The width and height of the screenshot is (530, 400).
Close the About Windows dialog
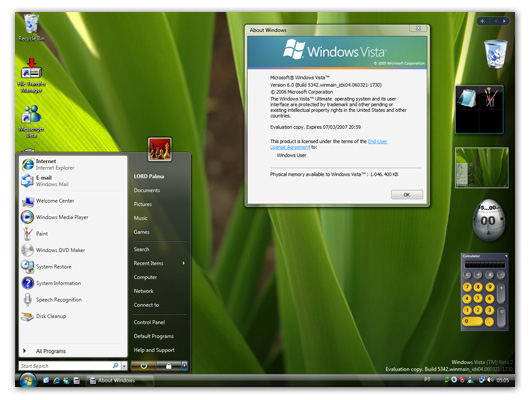[x=418, y=28]
